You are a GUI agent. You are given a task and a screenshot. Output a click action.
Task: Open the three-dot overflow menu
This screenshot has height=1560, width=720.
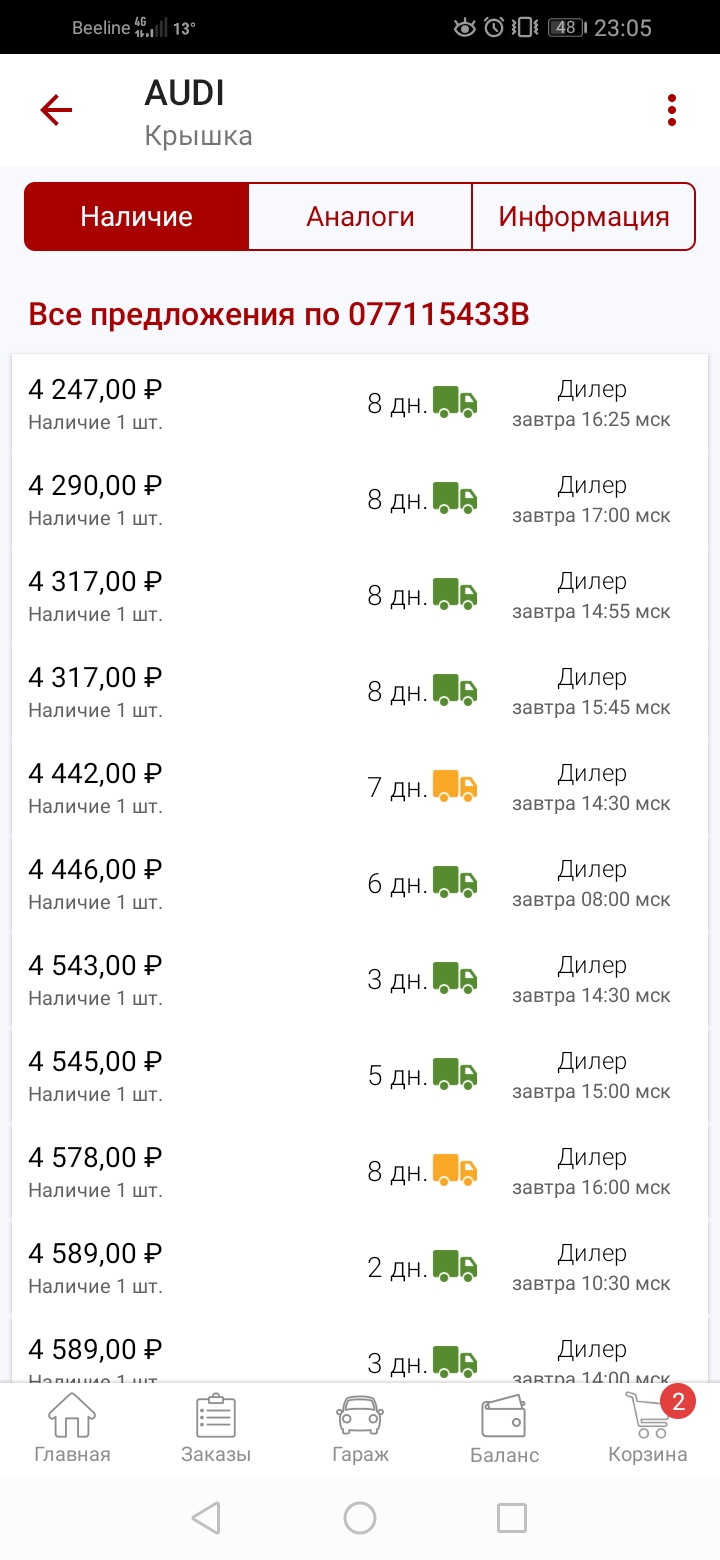click(672, 110)
